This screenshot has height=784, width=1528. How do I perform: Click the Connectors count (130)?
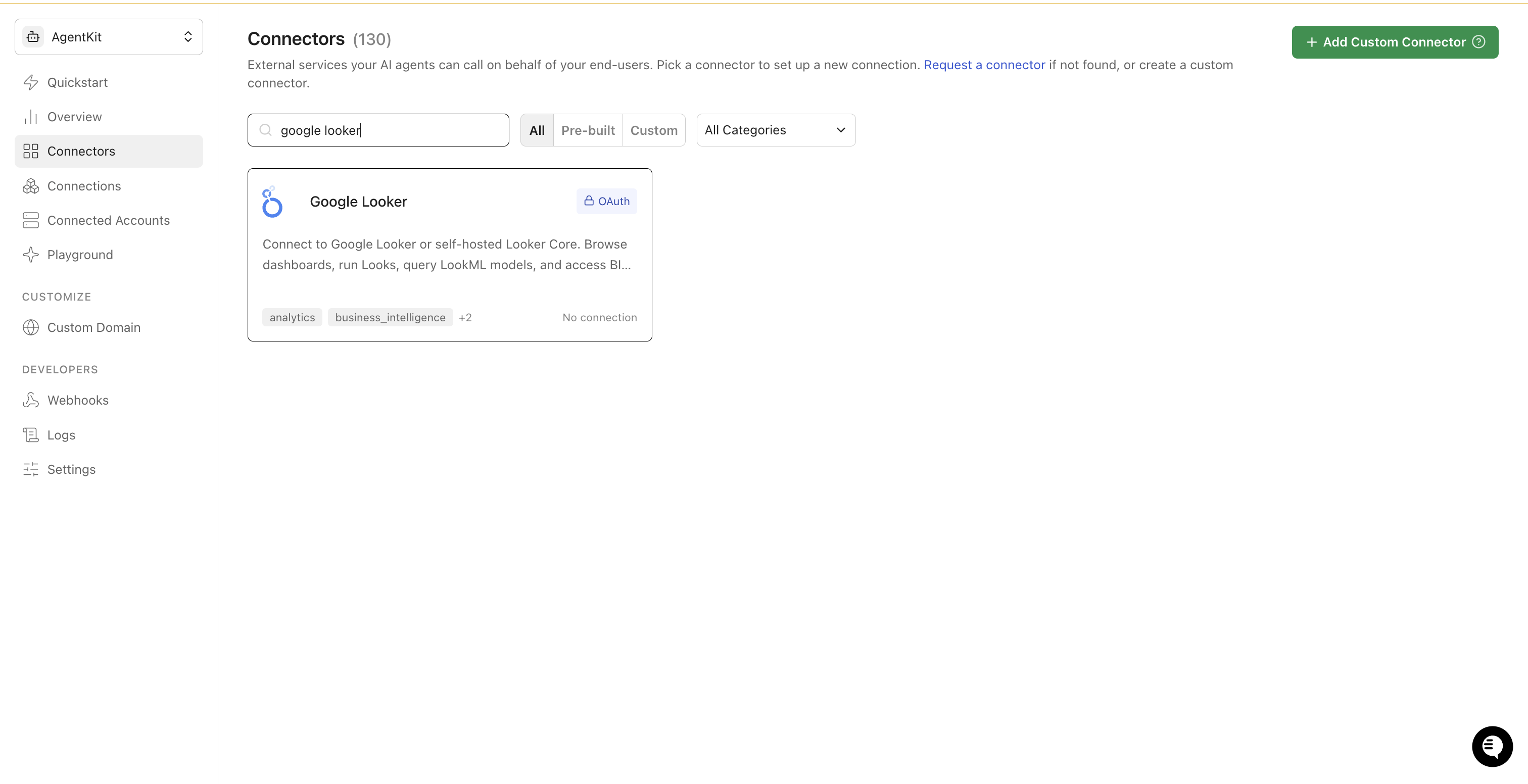pos(372,39)
